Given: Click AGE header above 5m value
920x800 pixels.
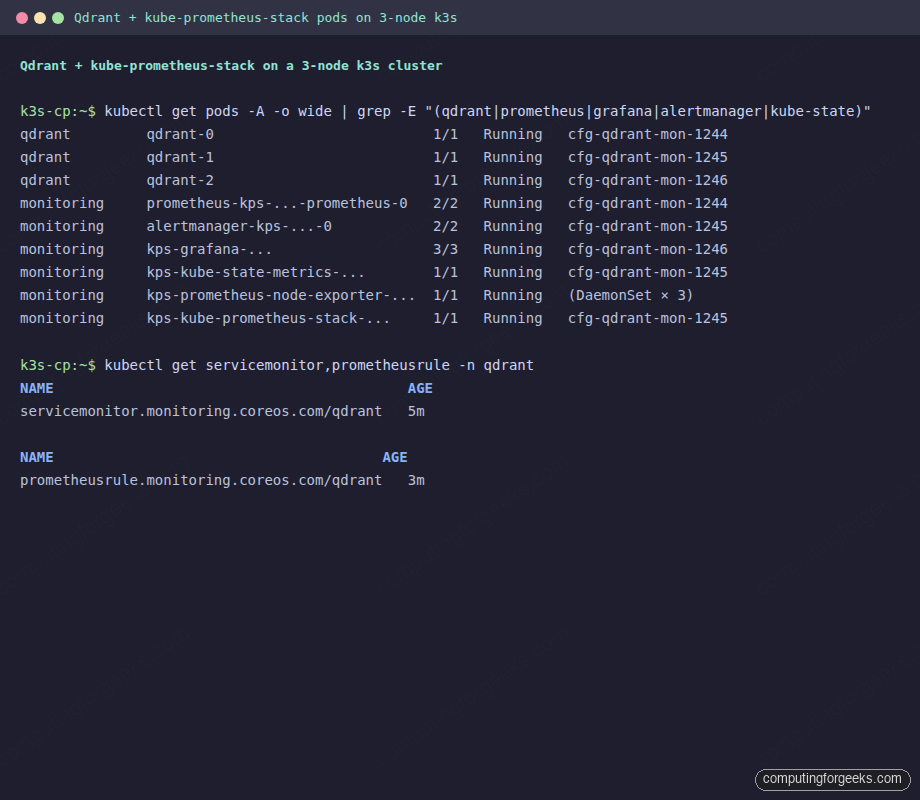Looking at the screenshot, I should coord(420,389).
